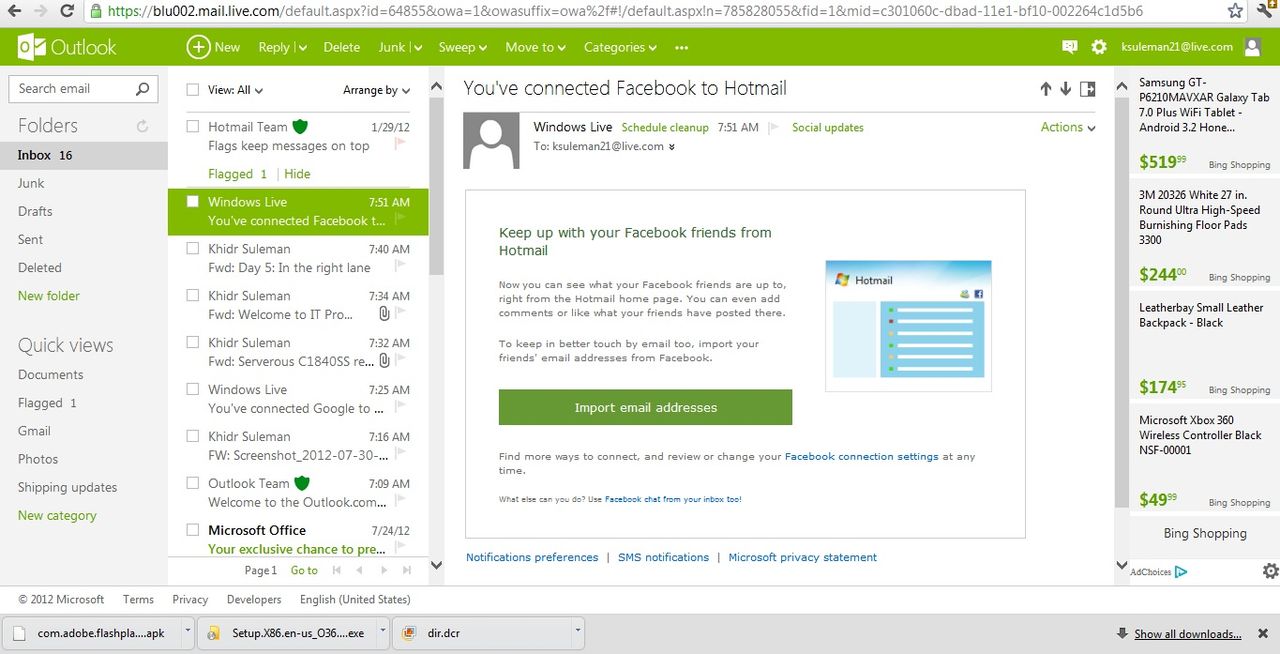
Task: Open the Sweep dropdown menu
Action: tap(463, 47)
